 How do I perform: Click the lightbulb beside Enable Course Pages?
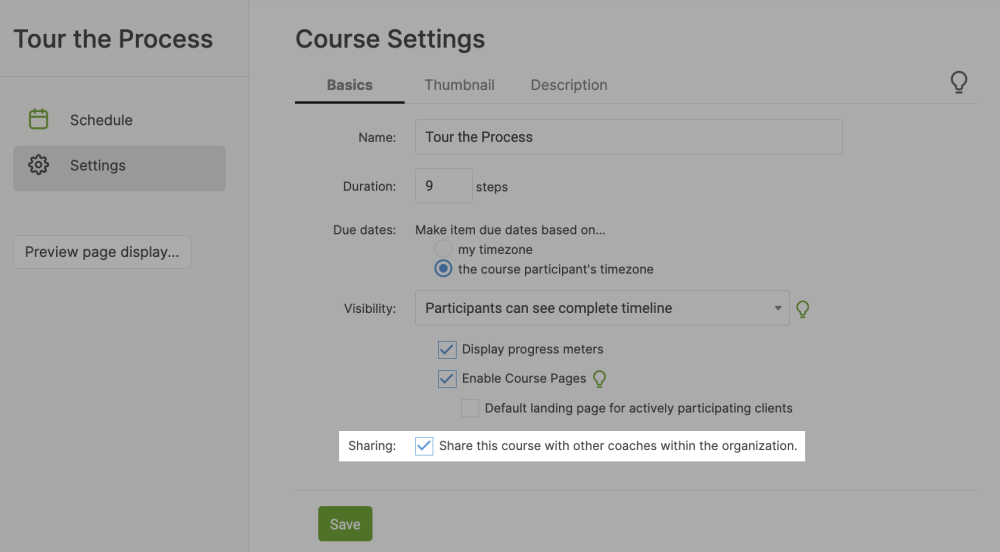600,379
